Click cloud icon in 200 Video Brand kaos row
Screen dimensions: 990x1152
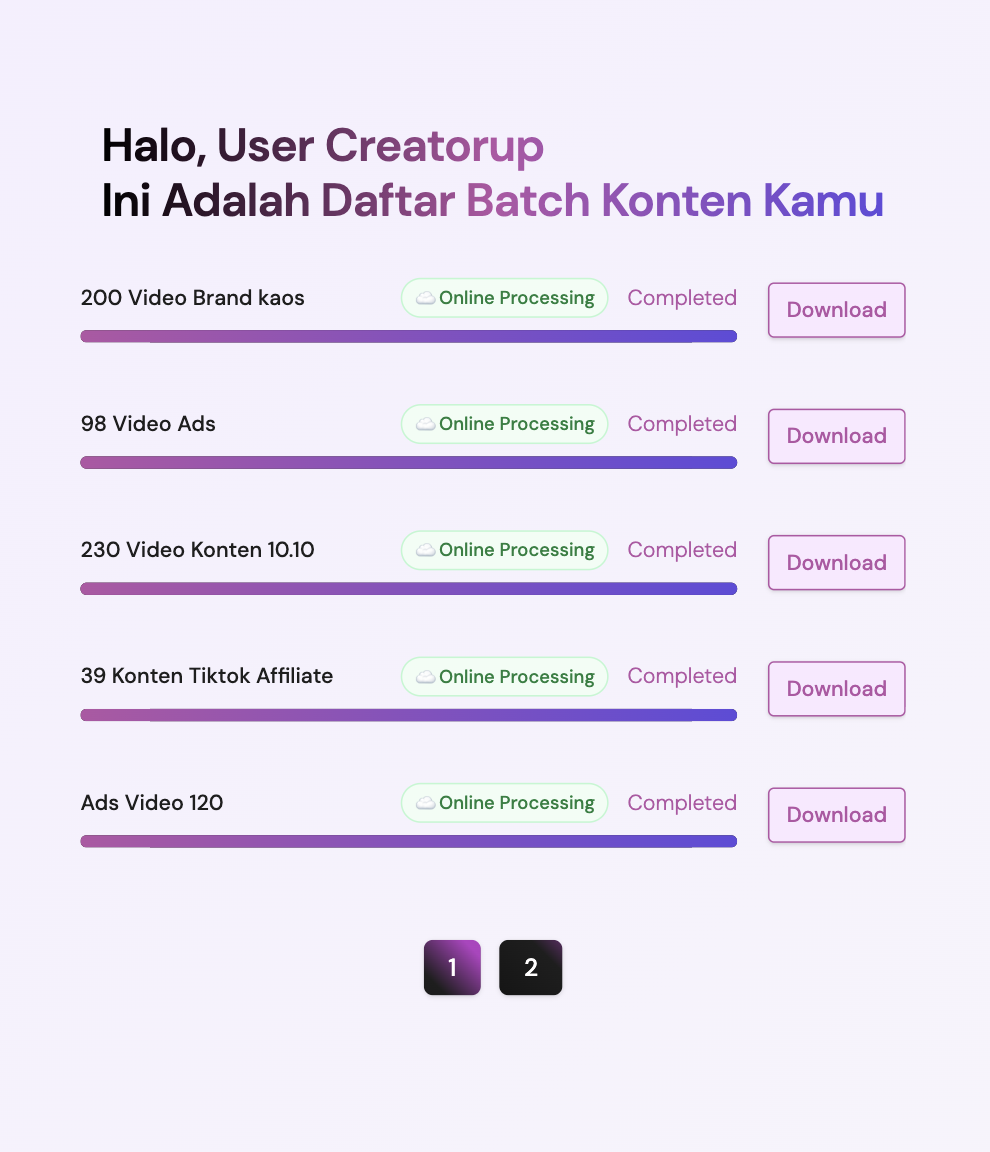(x=425, y=298)
